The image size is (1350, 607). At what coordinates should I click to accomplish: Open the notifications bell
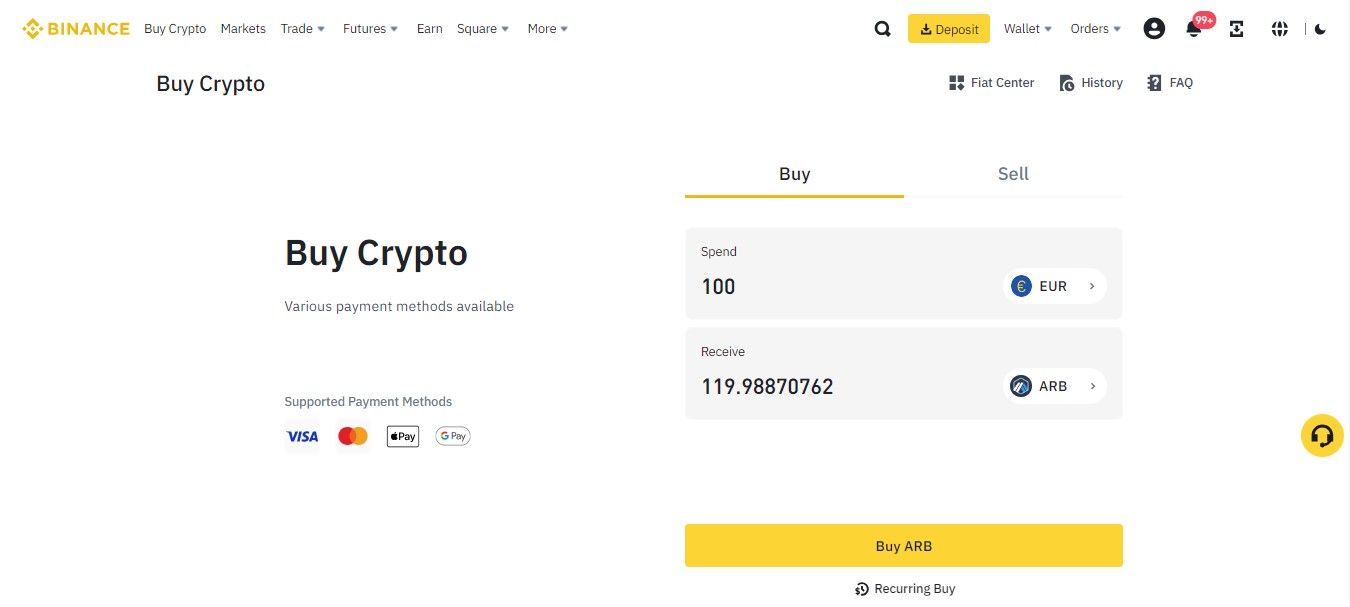point(1193,29)
